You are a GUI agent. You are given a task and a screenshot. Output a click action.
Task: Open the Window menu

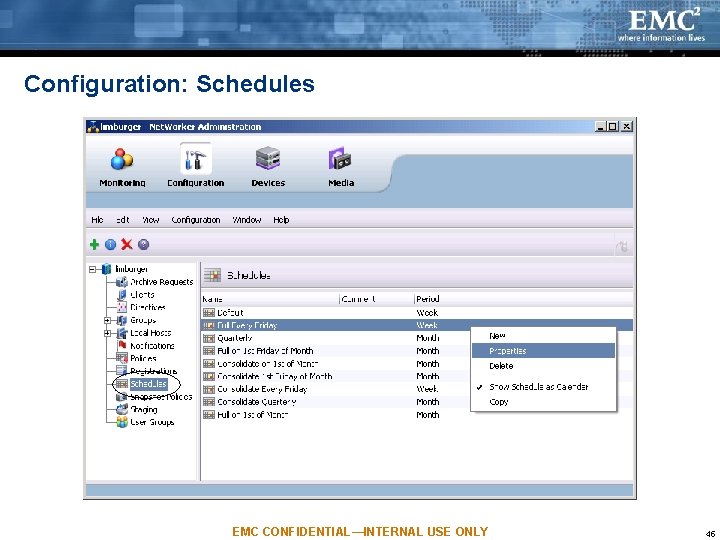(x=247, y=220)
